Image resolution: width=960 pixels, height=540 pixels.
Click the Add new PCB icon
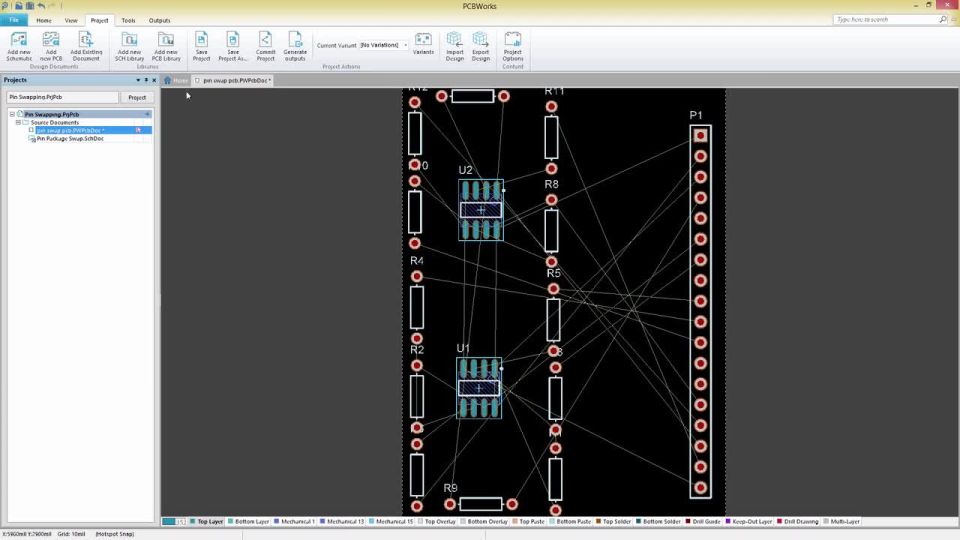[x=51, y=39]
